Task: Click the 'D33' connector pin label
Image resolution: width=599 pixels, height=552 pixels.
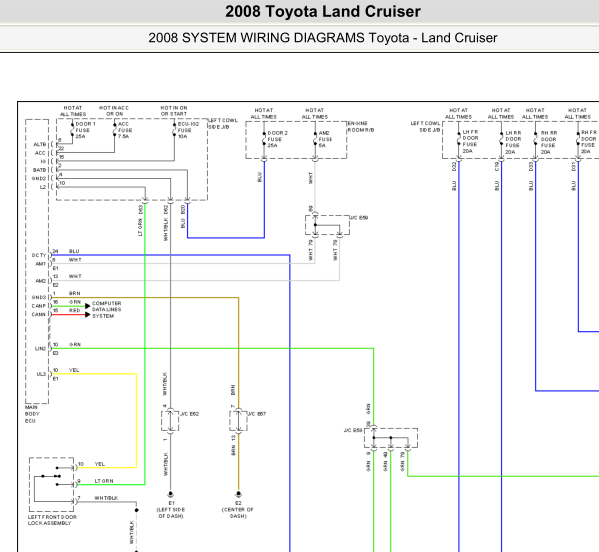Action: [x=531, y=166]
